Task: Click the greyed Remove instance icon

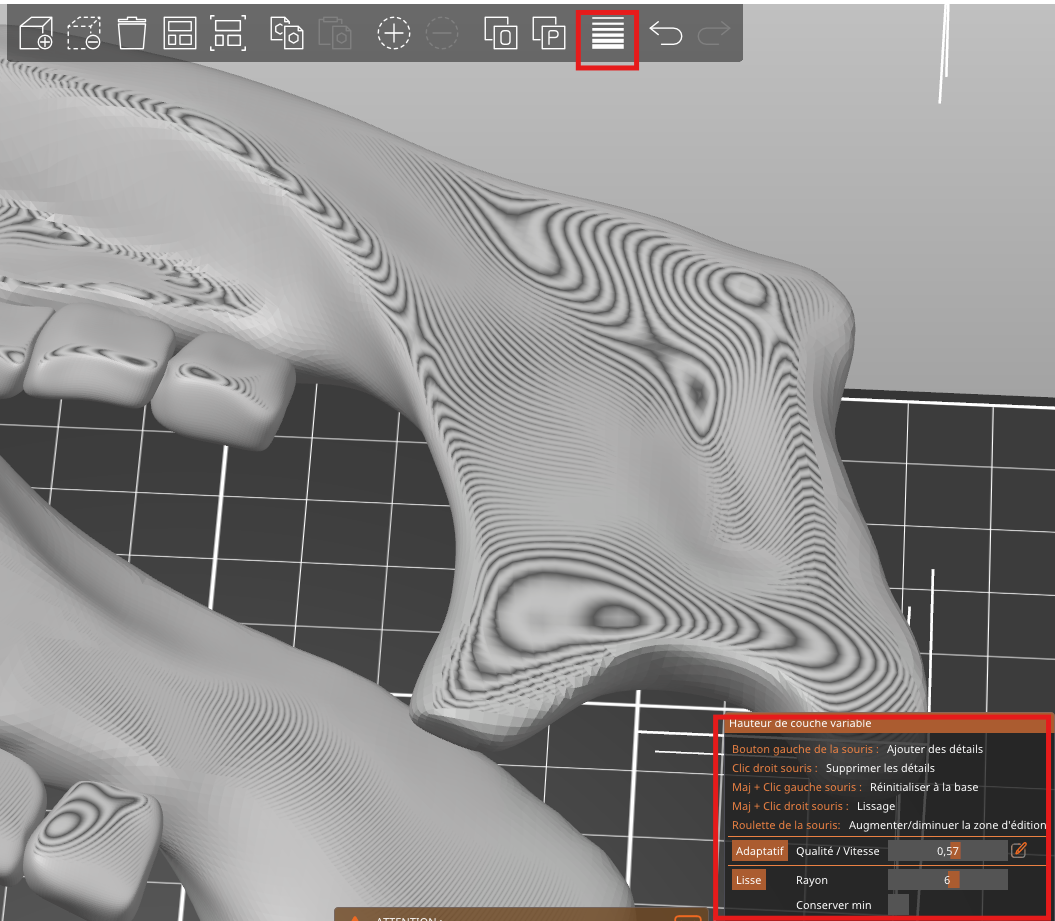Action: click(442, 33)
